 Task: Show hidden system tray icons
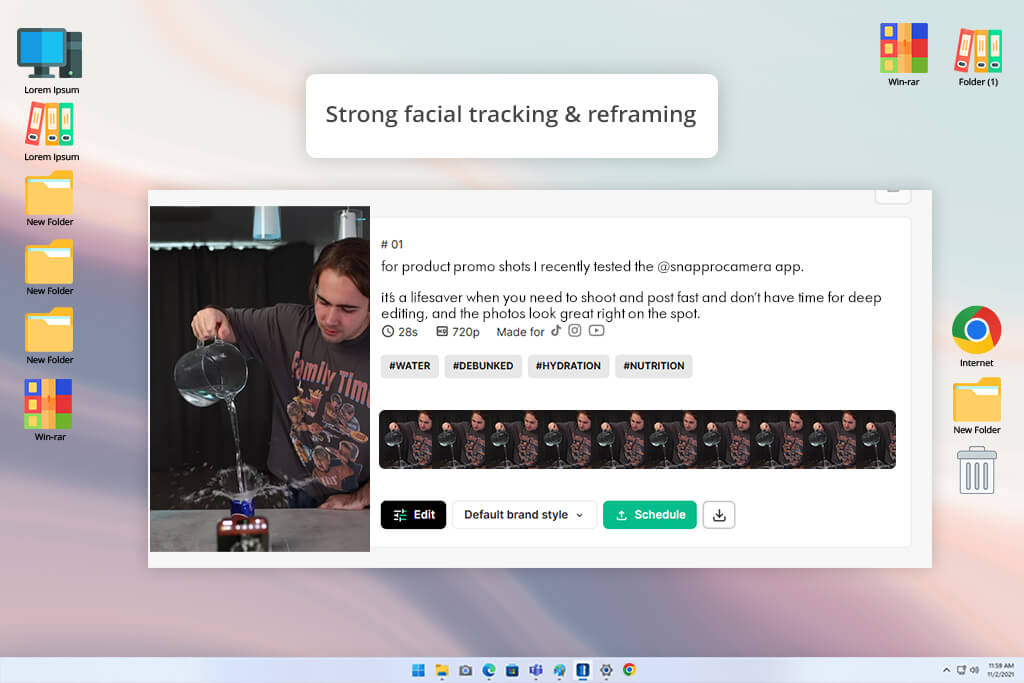click(946, 670)
